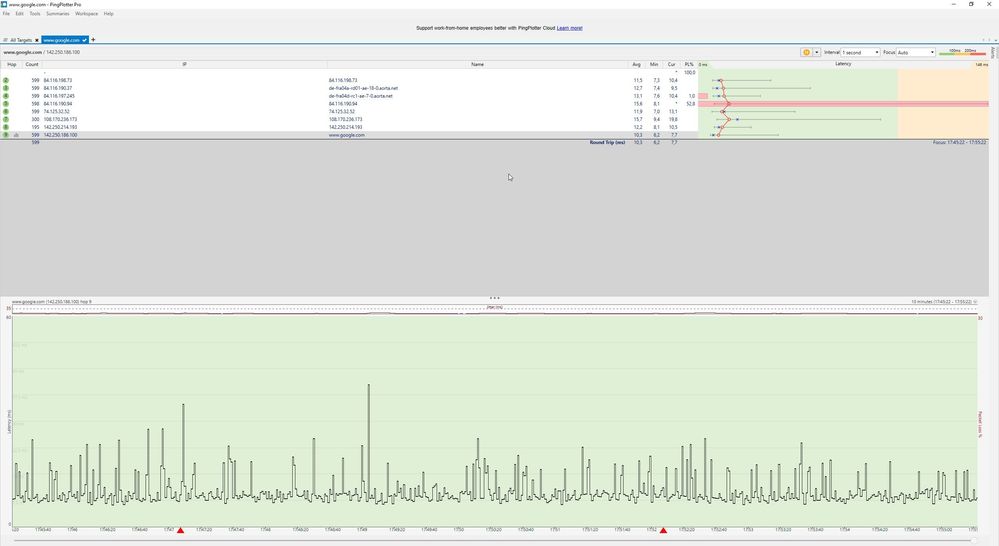Click the three-dot splitter handle above the timeline graph
The image size is (999, 546).
(495, 298)
